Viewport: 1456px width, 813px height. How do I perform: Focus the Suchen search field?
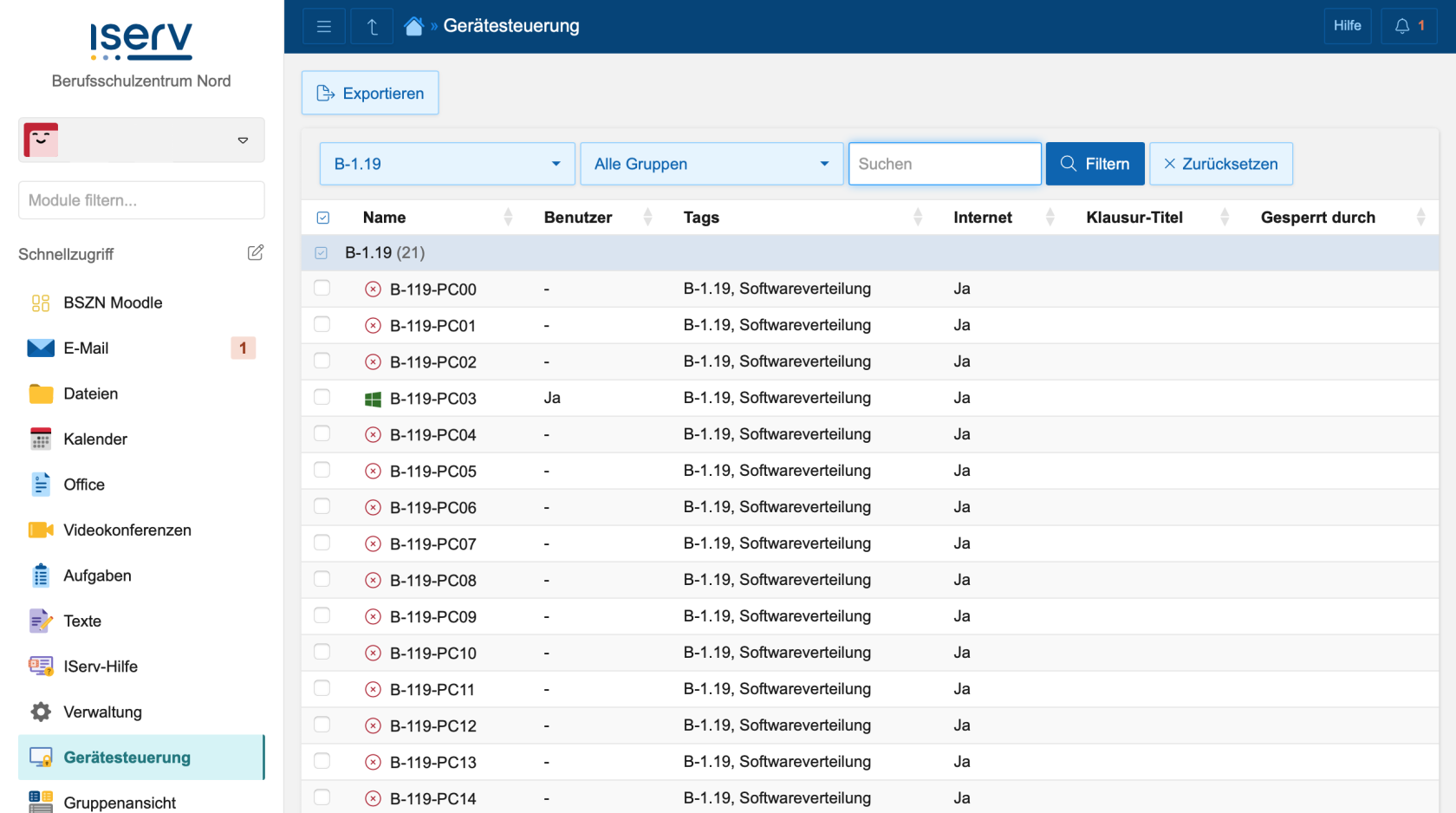pos(945,164)
